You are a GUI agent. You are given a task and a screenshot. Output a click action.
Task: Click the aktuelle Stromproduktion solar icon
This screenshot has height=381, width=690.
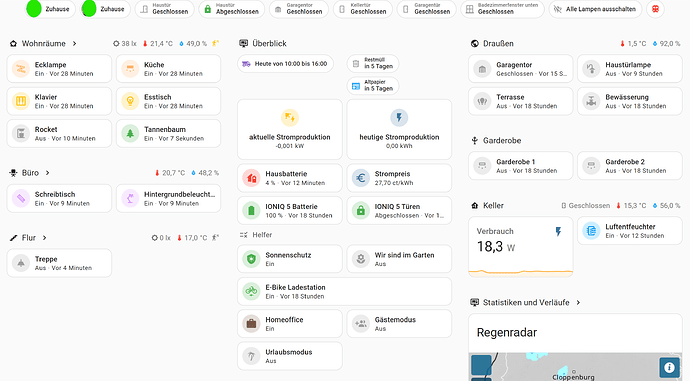coord(290,117)
